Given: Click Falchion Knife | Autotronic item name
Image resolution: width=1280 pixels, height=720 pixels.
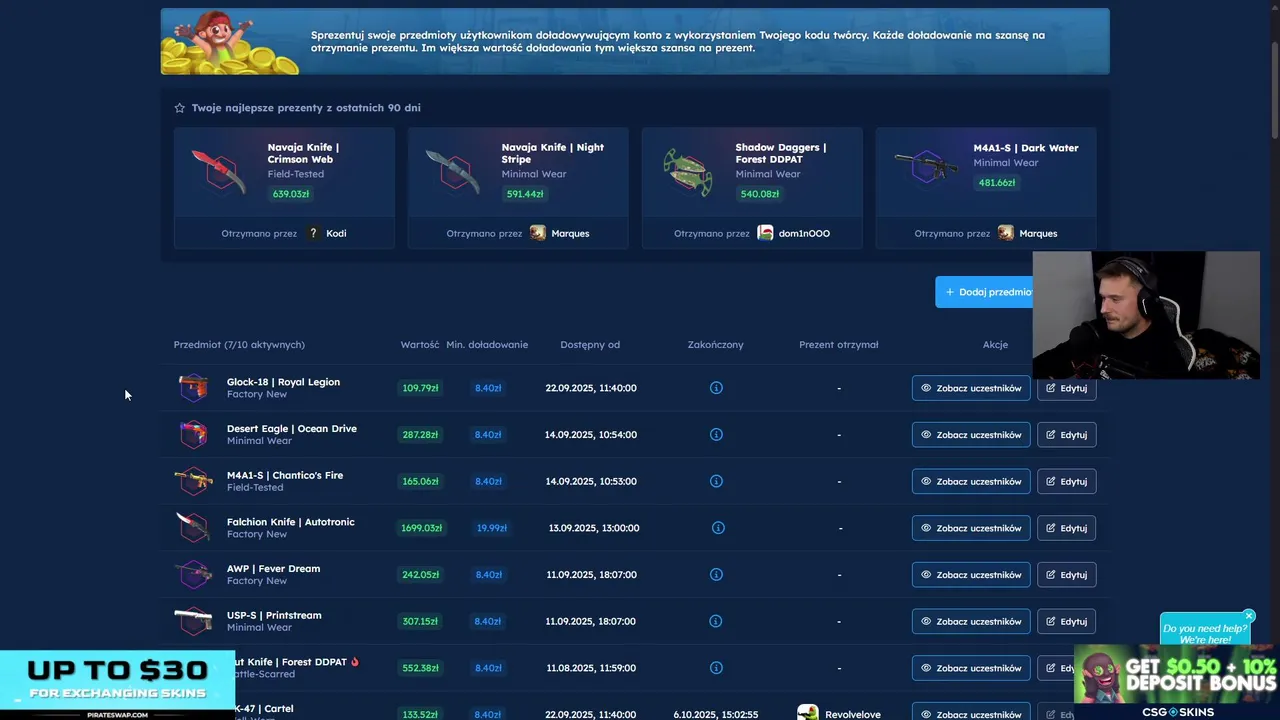Looking at the screenshot, I should tap(291, 522).
